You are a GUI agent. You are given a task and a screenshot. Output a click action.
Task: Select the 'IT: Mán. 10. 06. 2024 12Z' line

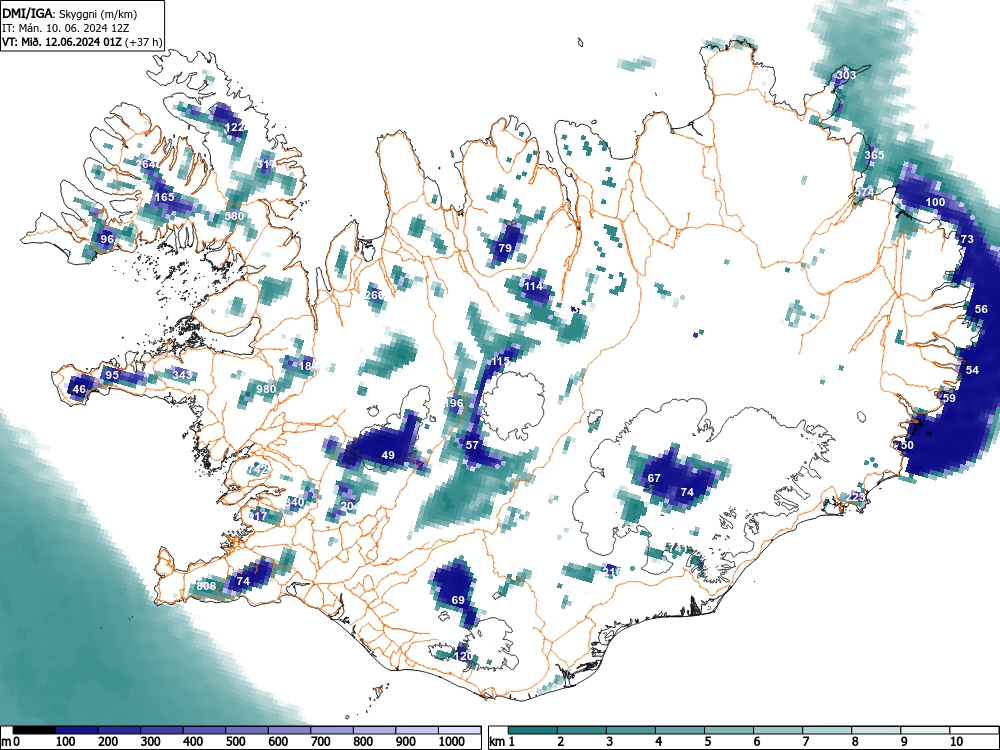tap(64, 28)
